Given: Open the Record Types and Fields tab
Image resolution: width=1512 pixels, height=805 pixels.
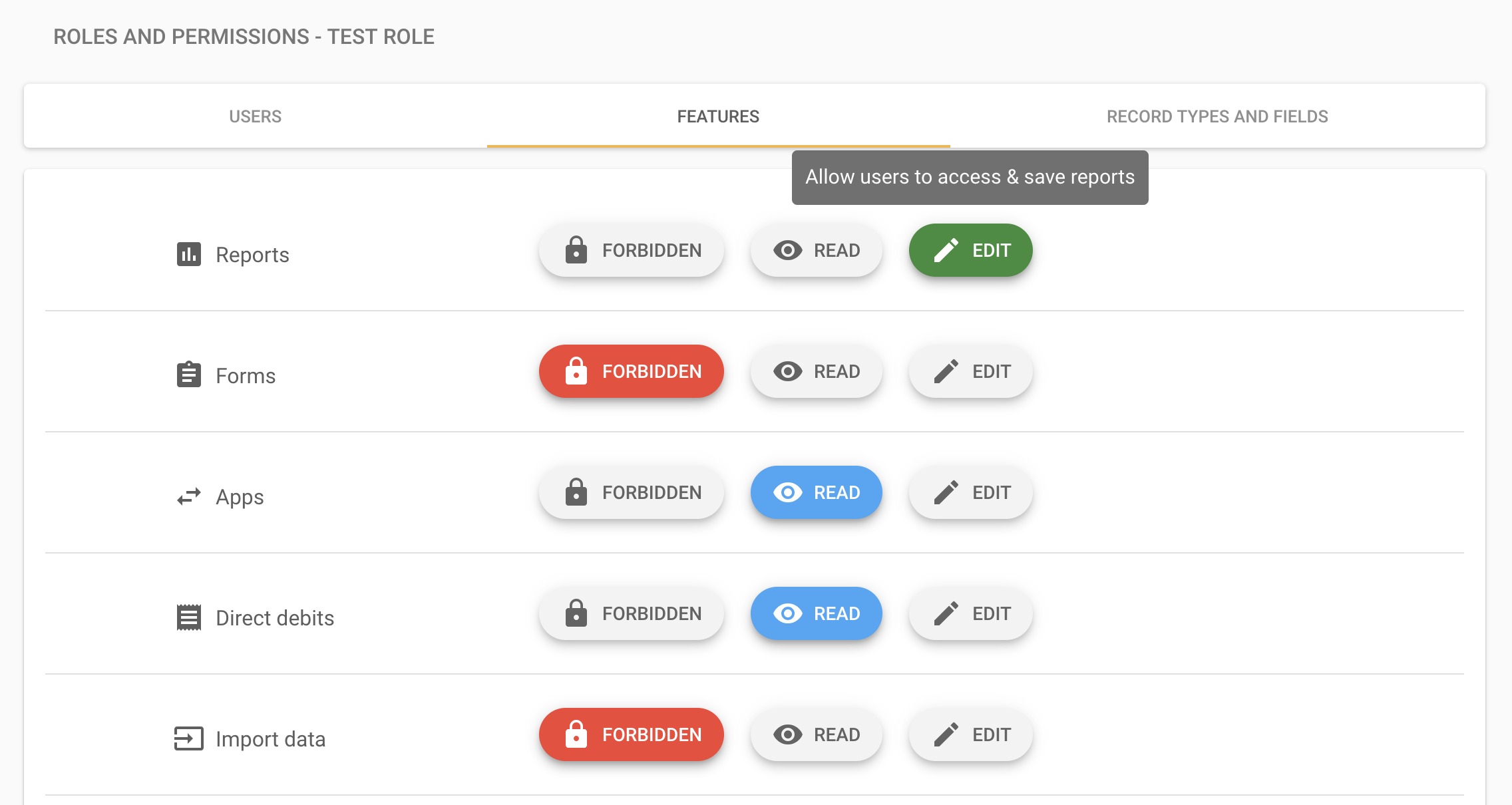Looking at the screenshot, I should 1217,116.
